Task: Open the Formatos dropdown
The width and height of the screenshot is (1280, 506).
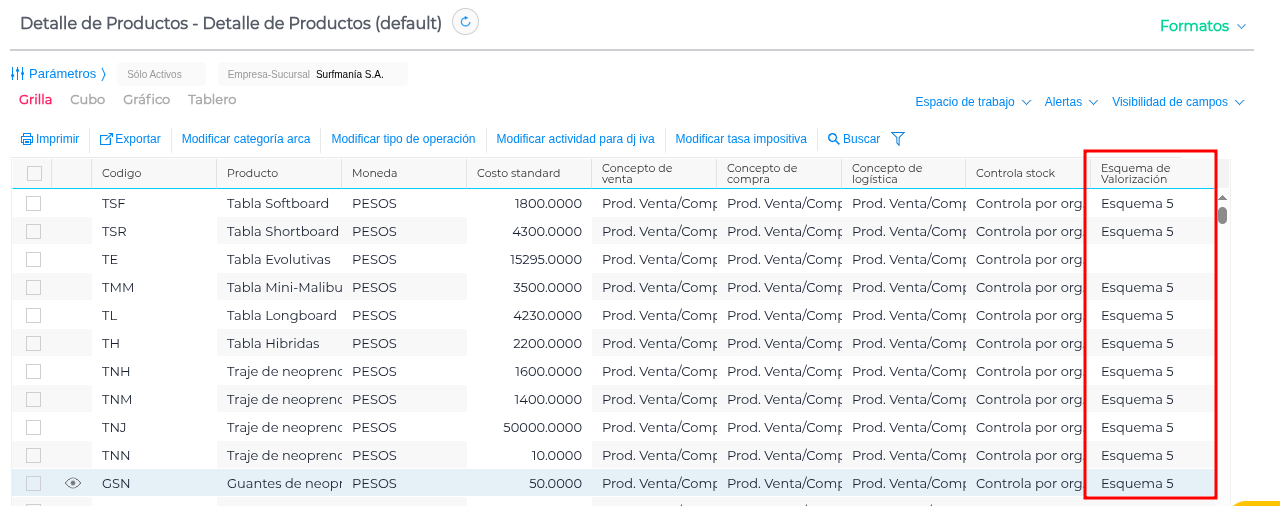Action: 1203,26
